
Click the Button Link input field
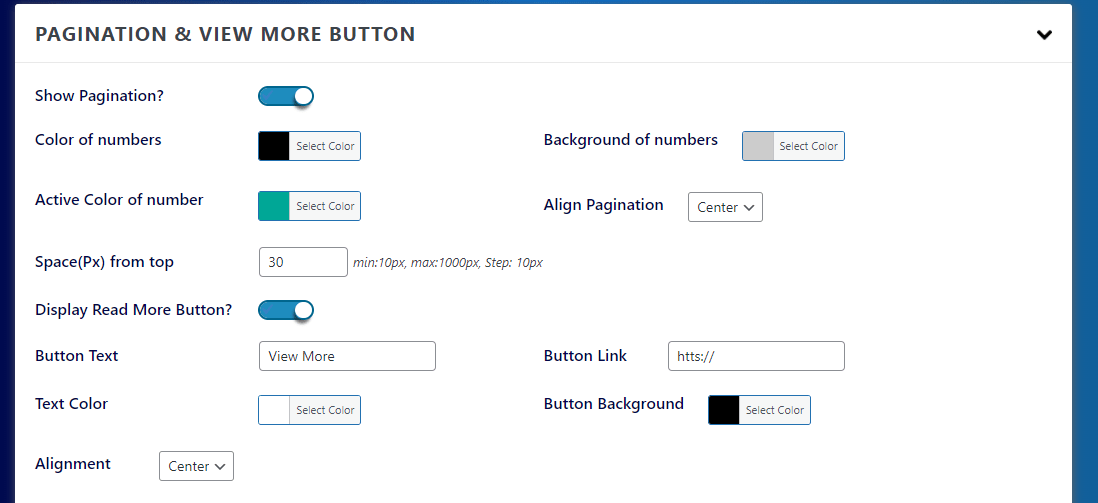pyautogui.click(x=756, y=356)
